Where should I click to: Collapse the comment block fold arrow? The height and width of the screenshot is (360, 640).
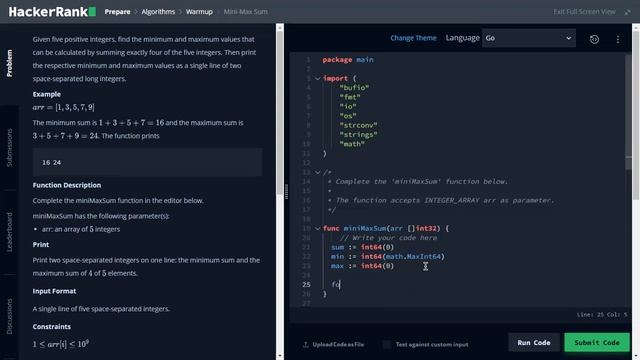click(x=318, y=172)
